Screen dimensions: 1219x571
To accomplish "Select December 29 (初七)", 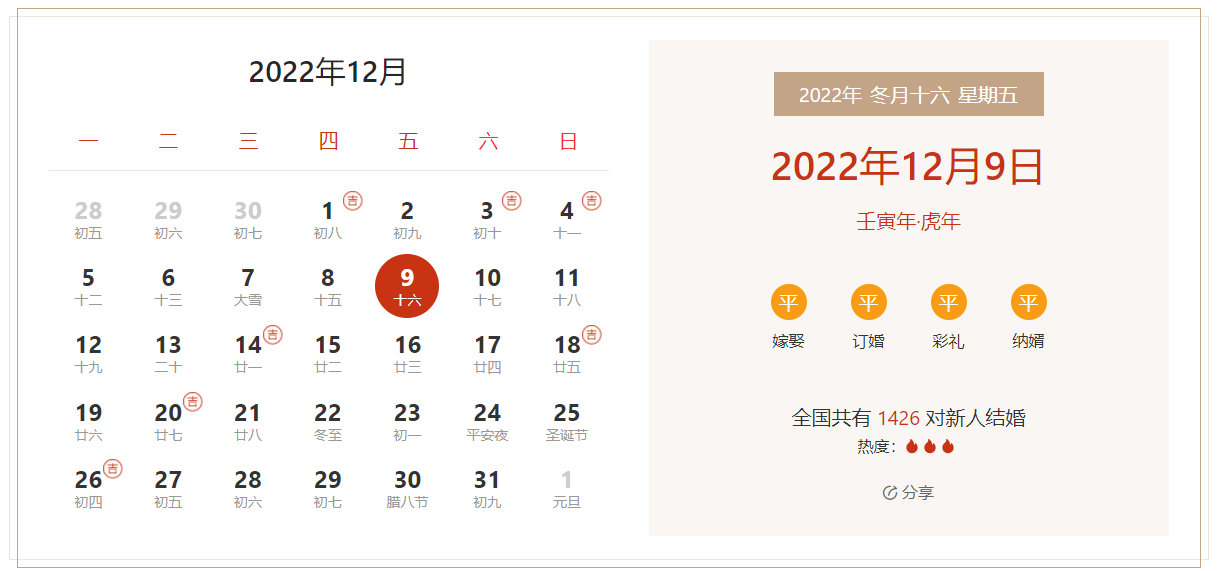I will click(328, 489).
